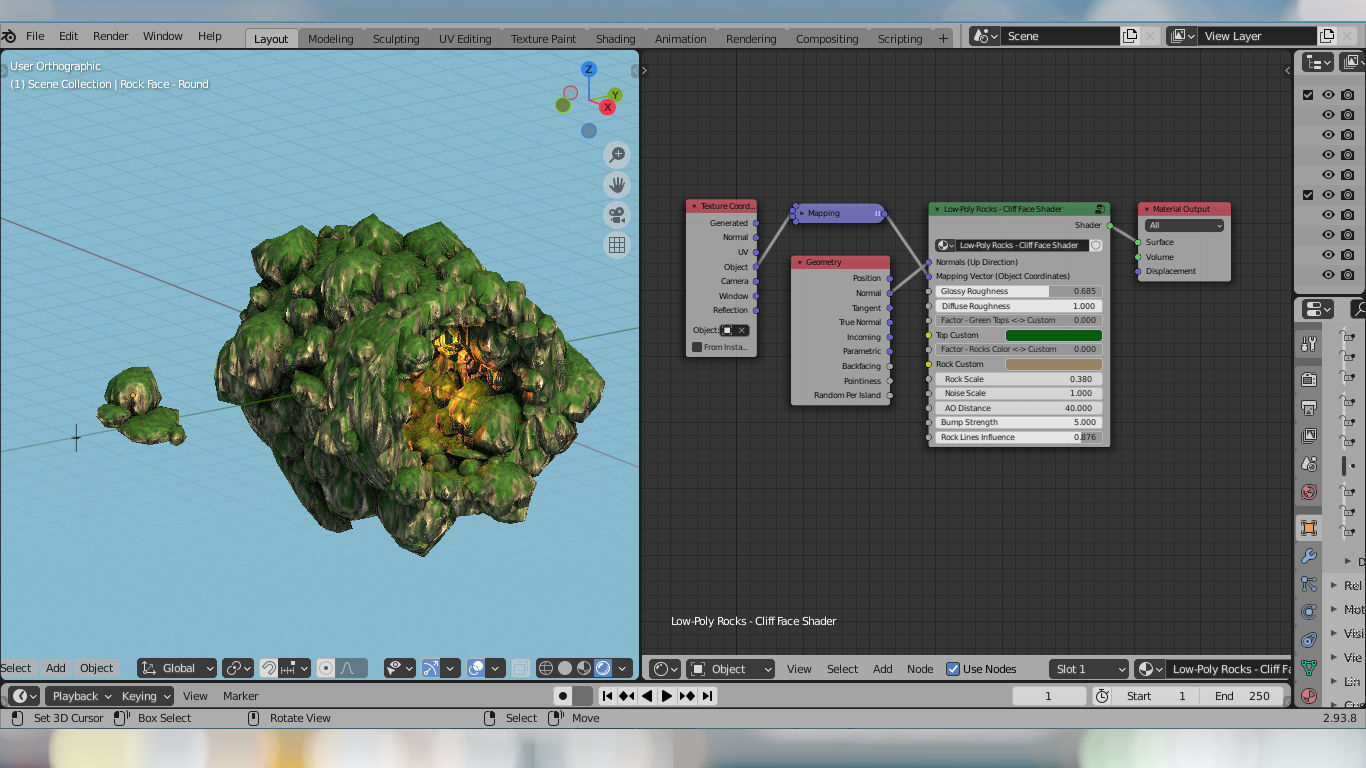Click the Glossy Roughness slider

1019,291
